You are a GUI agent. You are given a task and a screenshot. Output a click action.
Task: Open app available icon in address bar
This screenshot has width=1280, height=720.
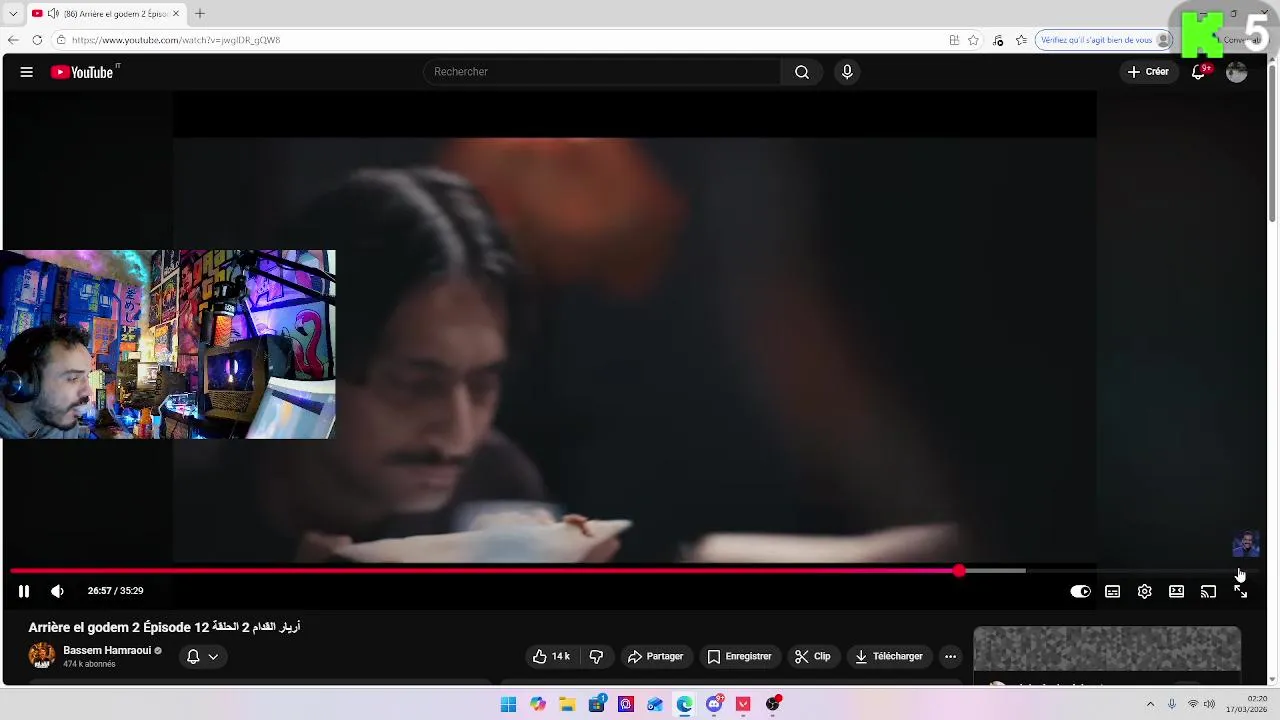point(954,40)
